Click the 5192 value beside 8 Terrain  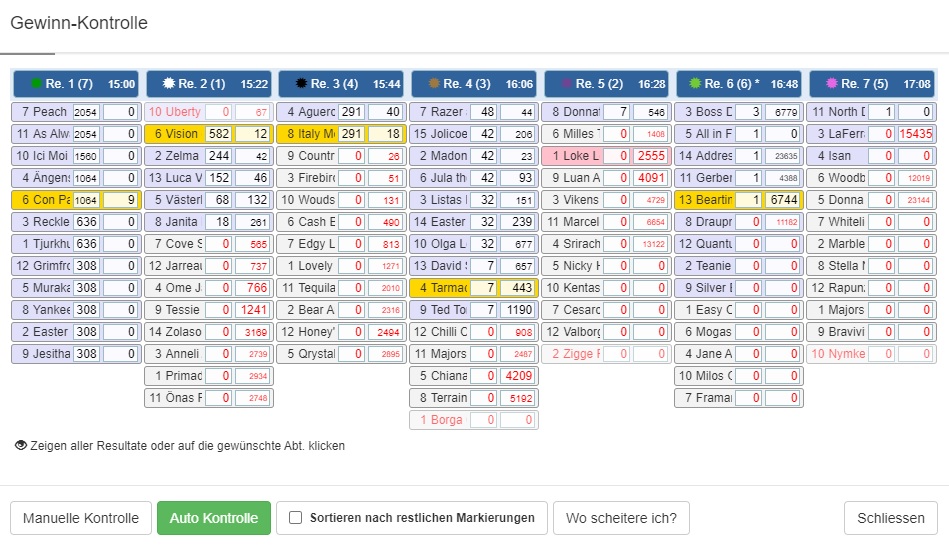click(518, 398)
